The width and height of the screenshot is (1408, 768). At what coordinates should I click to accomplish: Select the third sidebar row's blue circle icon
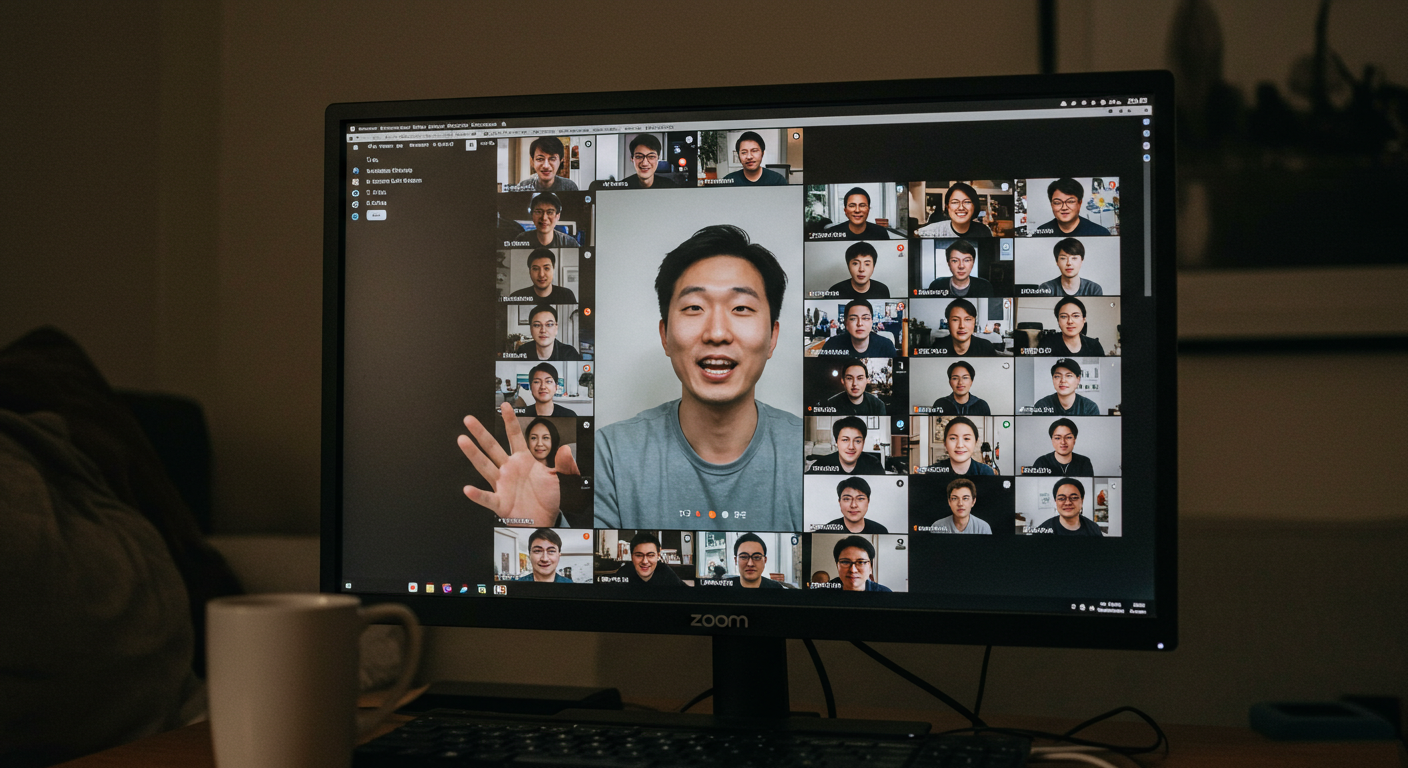[x=355, y=193]
